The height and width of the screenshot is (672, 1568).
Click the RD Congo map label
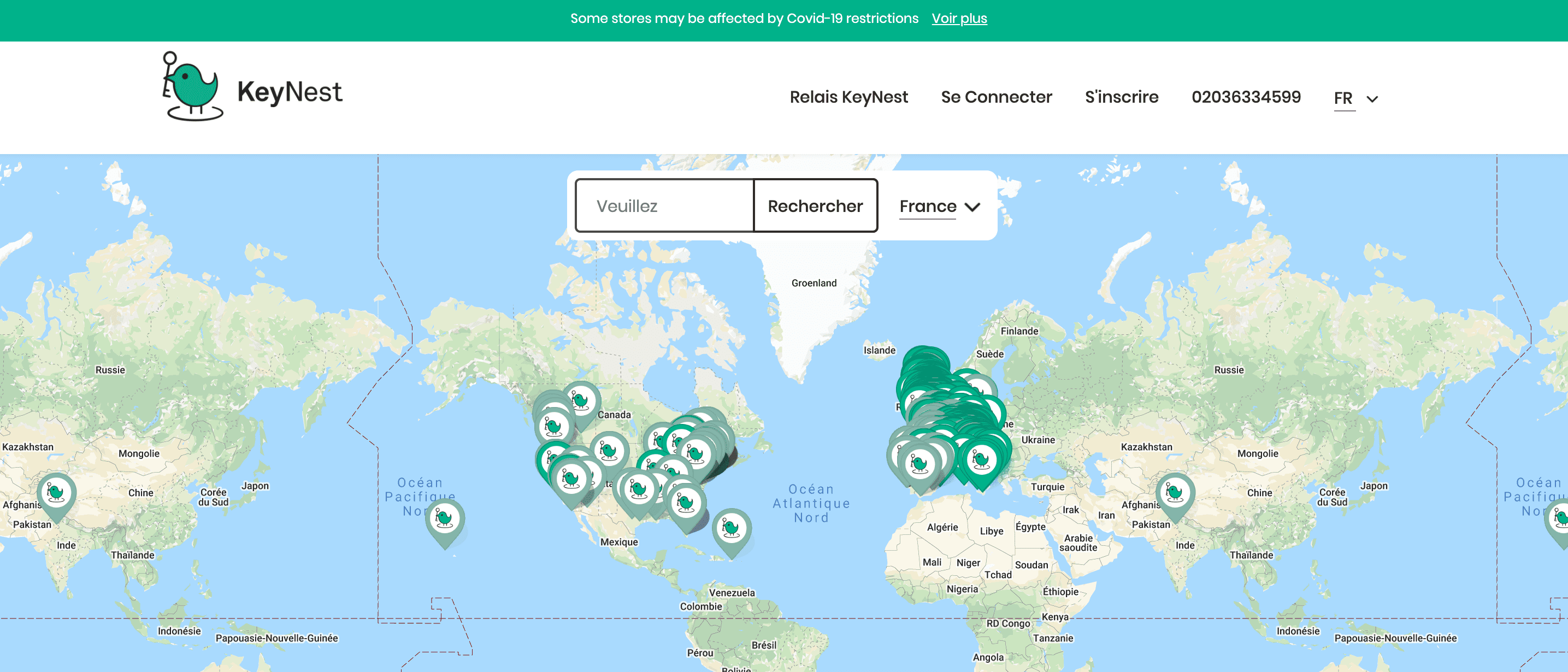tap(1008, 624)
